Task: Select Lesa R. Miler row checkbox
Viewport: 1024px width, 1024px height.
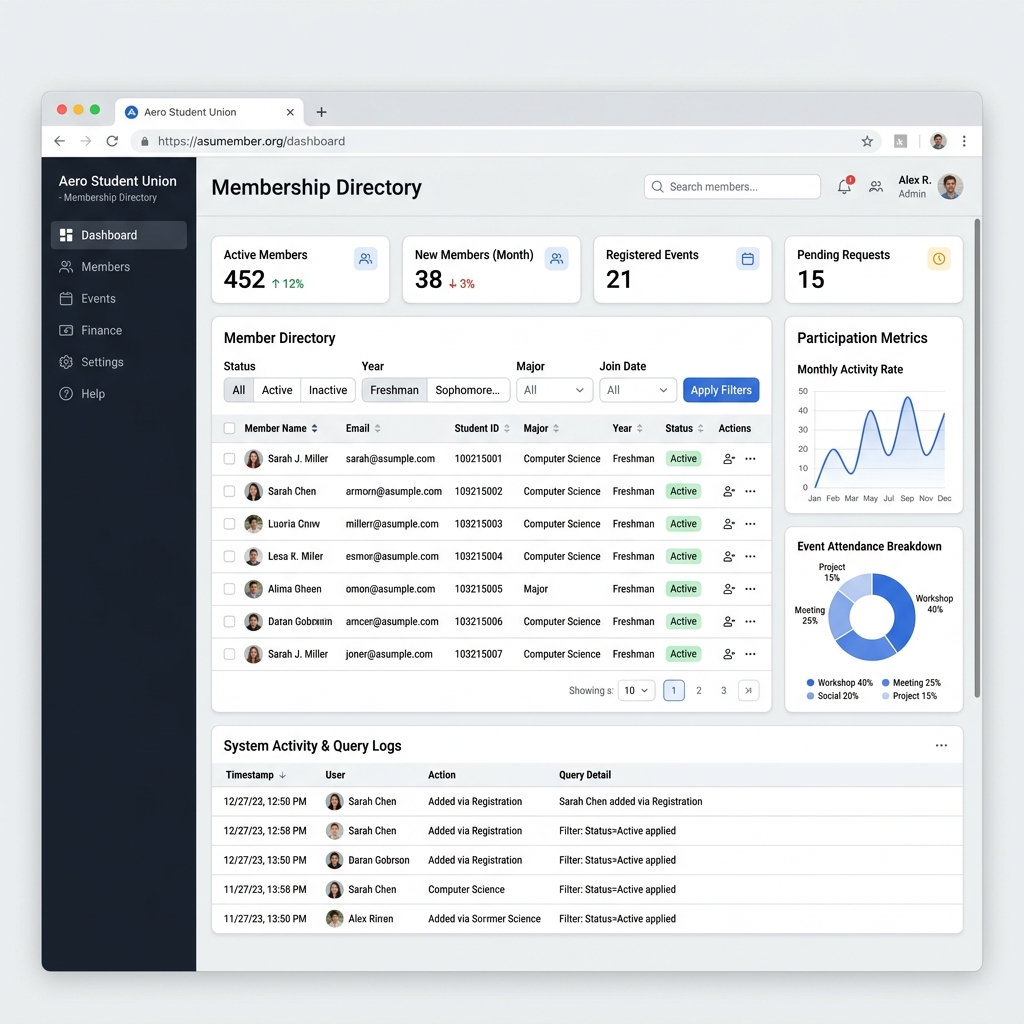Action: pos(229,556)
